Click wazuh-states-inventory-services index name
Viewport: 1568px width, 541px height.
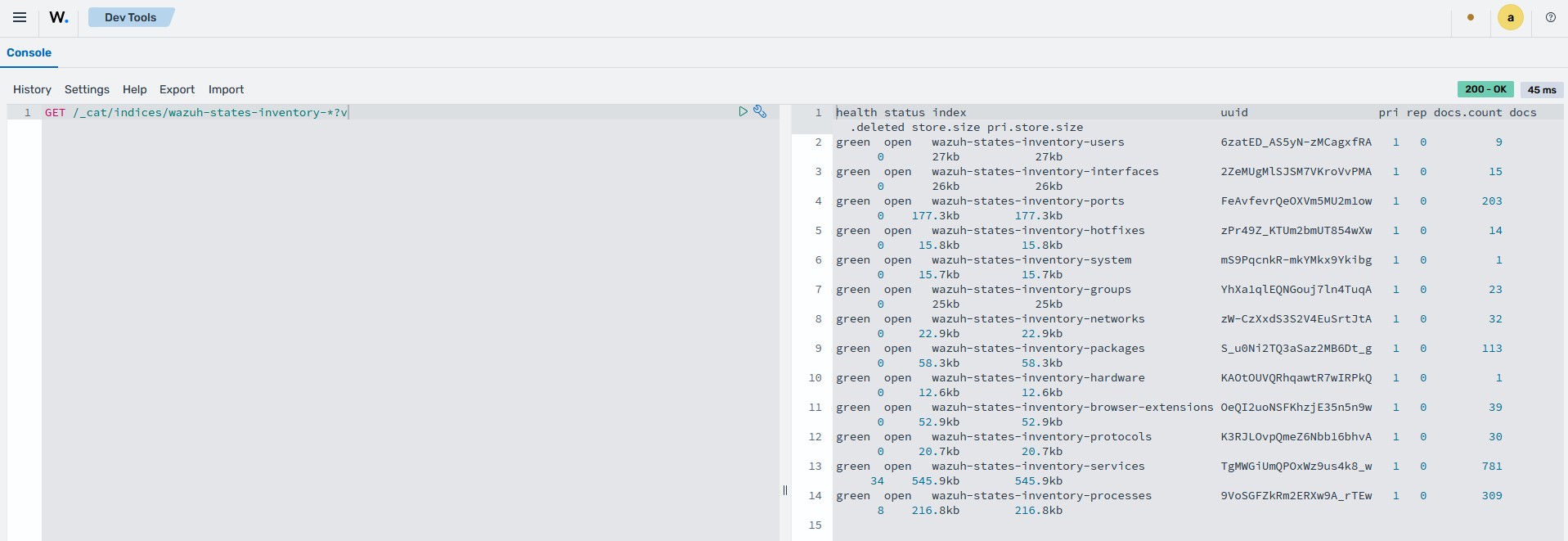click(1038, 466)
